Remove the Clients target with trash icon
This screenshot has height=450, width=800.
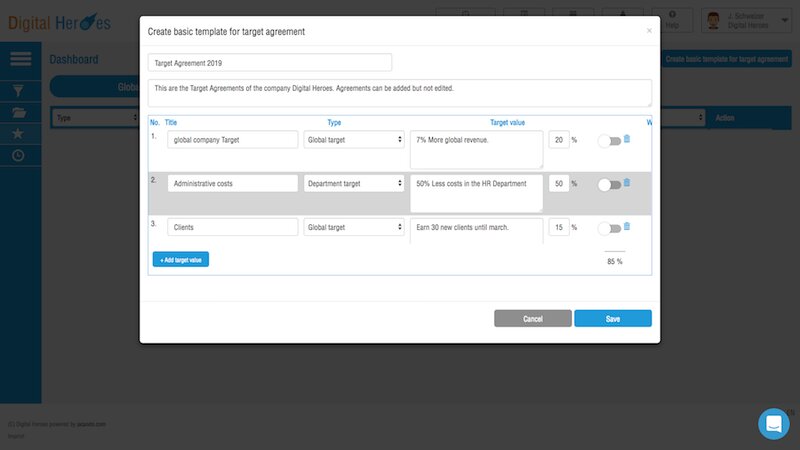click(627, 227)
